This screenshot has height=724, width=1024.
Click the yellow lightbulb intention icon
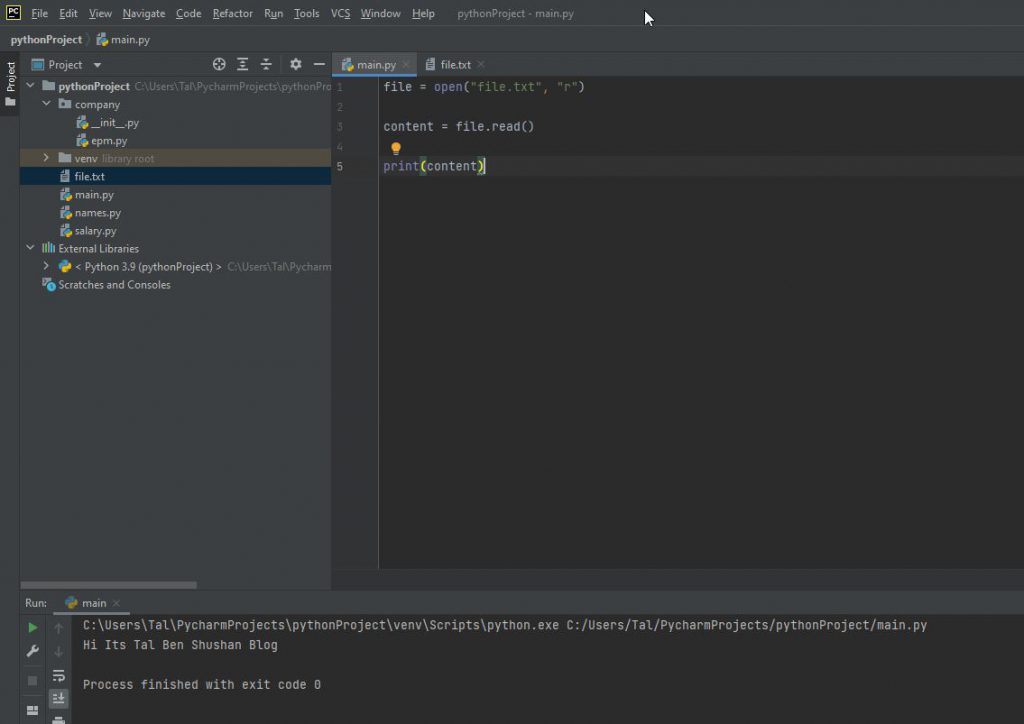[x=396, y=148]
